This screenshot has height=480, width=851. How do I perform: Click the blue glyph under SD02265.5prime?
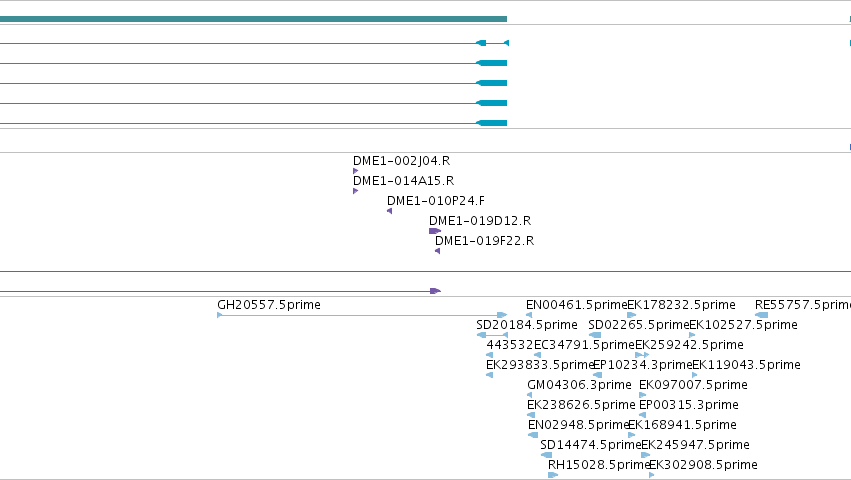(595, 335)
